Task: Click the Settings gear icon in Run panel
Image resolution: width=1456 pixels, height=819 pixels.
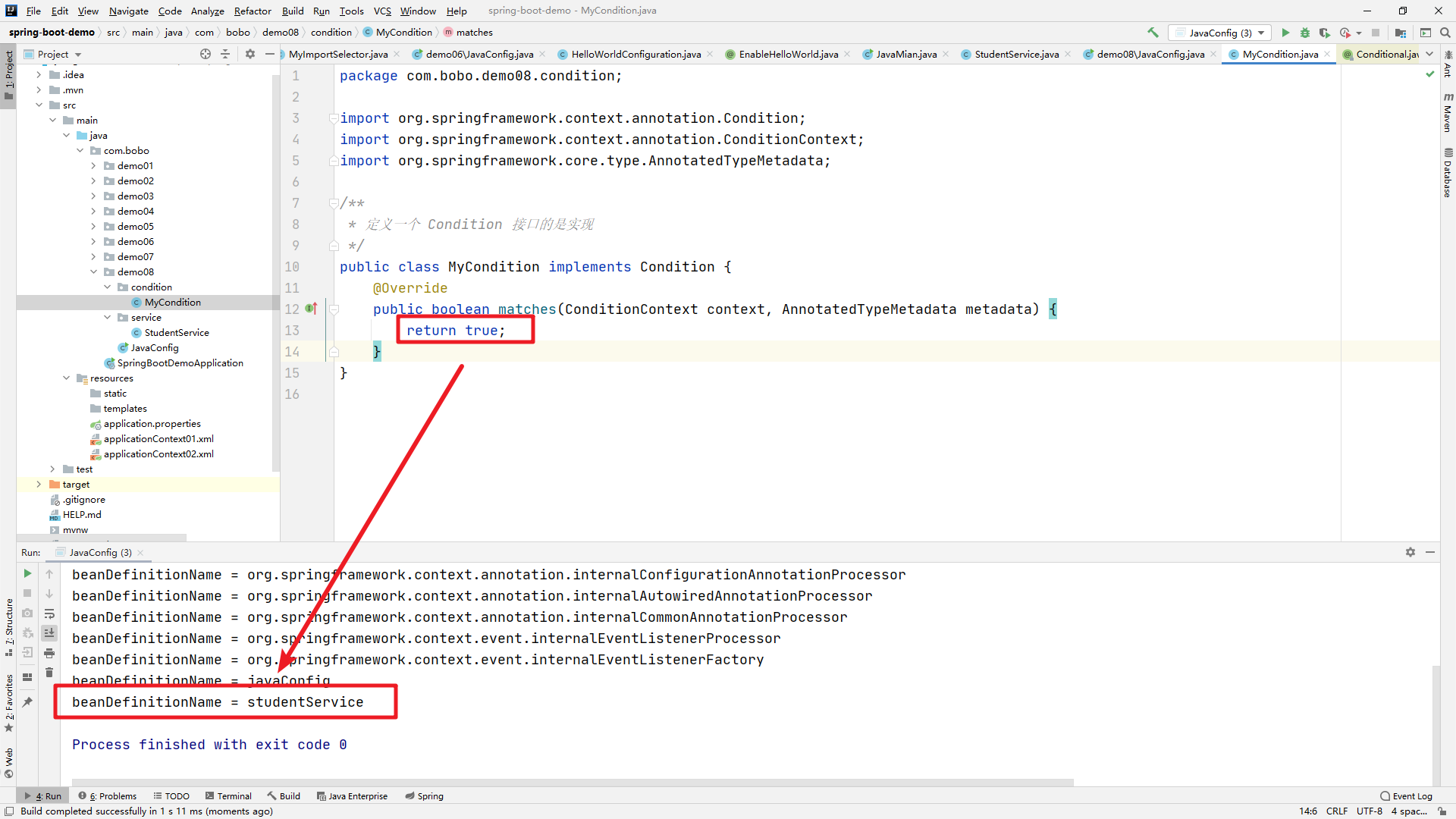Action: 1410,552
